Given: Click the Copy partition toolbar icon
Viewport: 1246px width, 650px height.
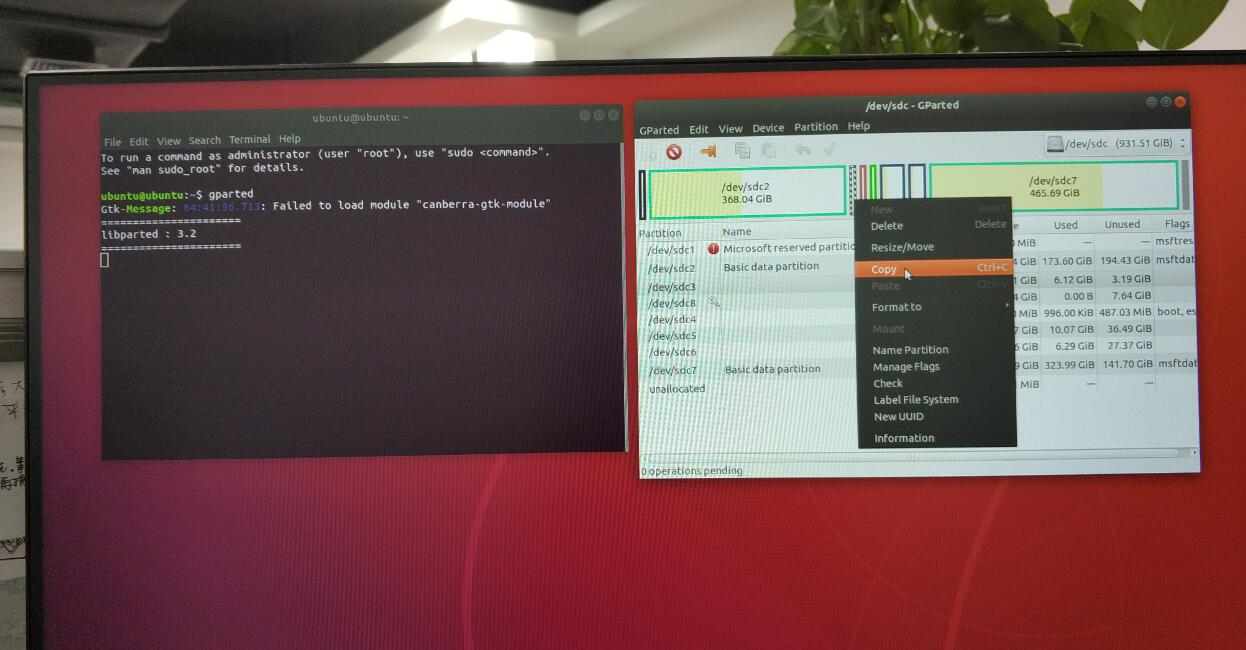Looking at the screenshot, I should [742, 151].
